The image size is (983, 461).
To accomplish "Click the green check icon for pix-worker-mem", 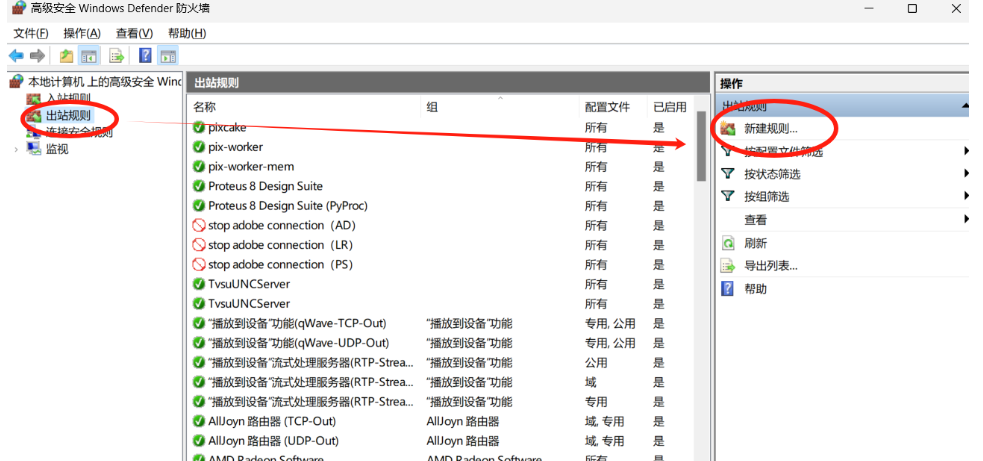I will (x=199, y=166).
